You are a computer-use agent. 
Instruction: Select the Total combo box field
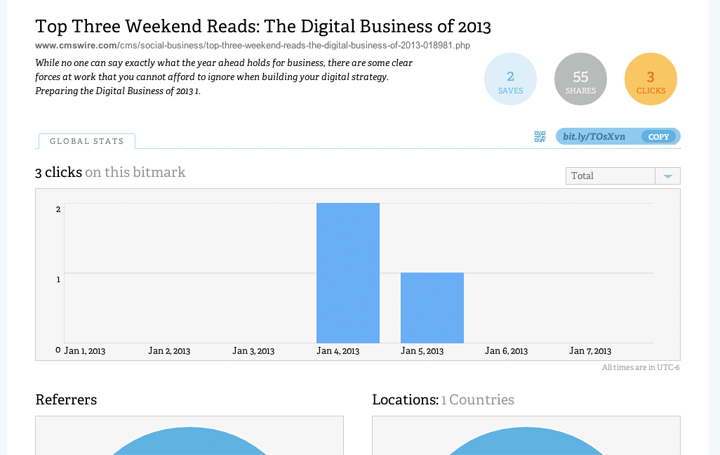623,176
